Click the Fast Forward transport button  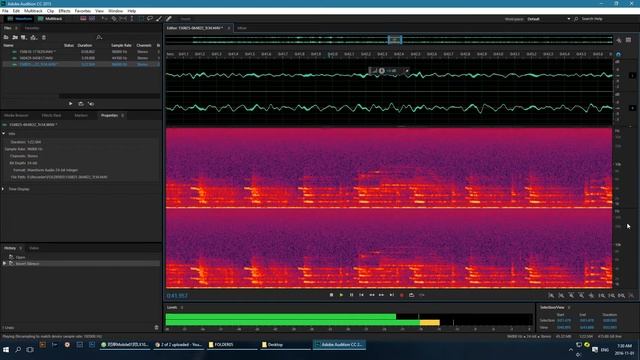[381, 295]
